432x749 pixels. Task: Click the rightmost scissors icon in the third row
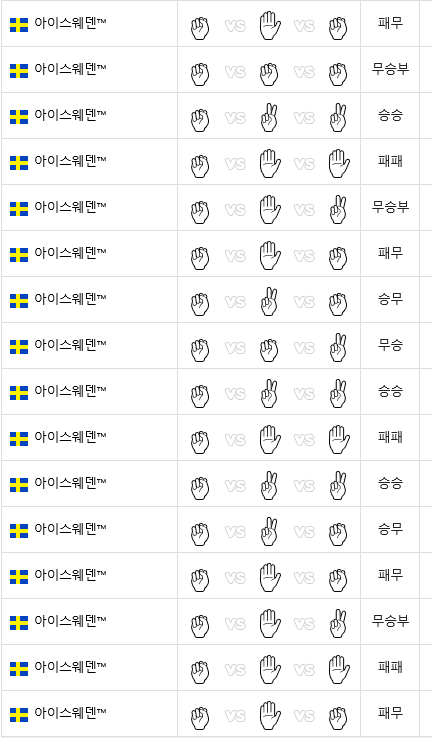click(x=338, y=118)
